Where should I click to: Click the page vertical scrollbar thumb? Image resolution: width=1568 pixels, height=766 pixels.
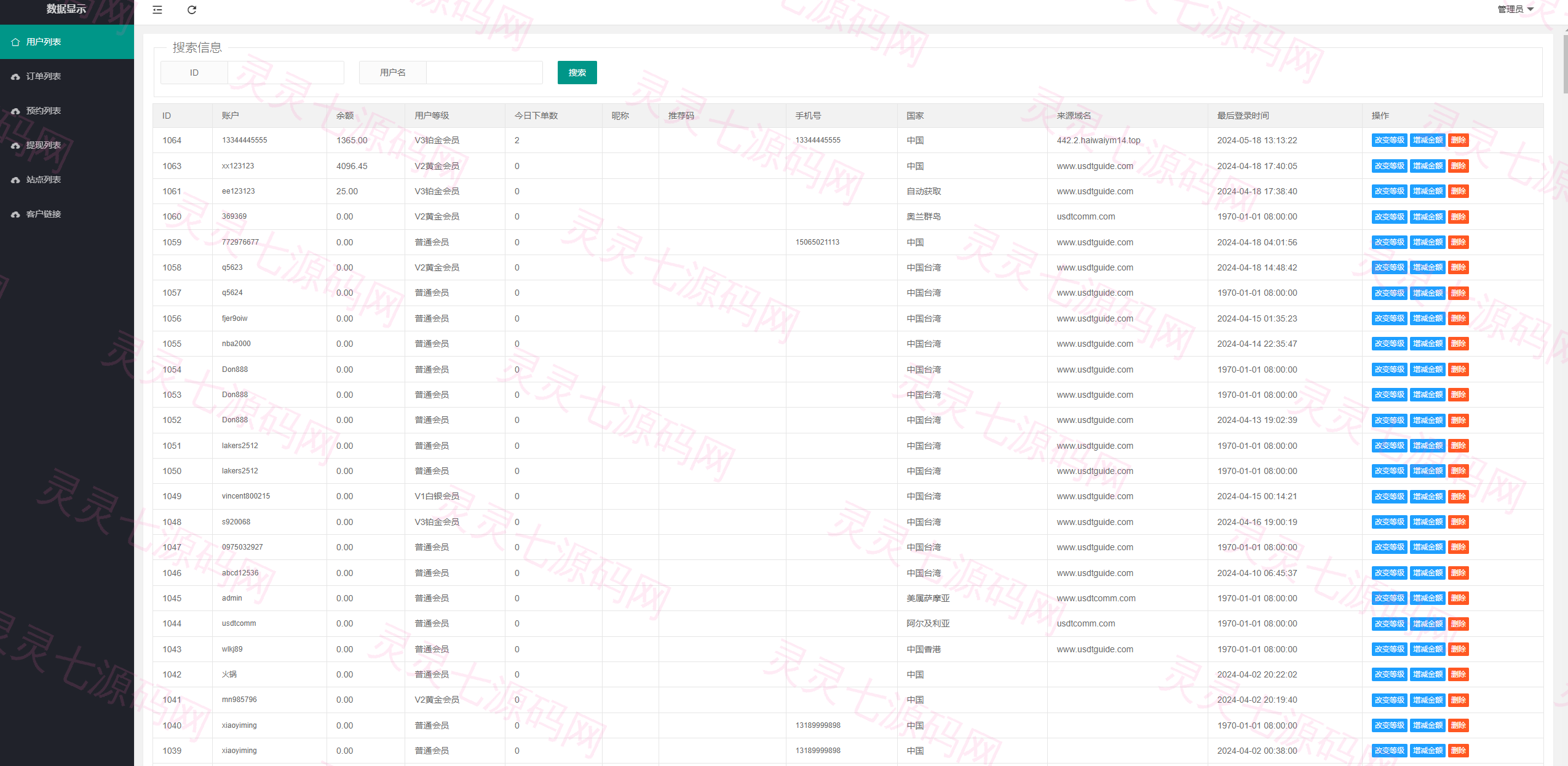point(1565,65)
